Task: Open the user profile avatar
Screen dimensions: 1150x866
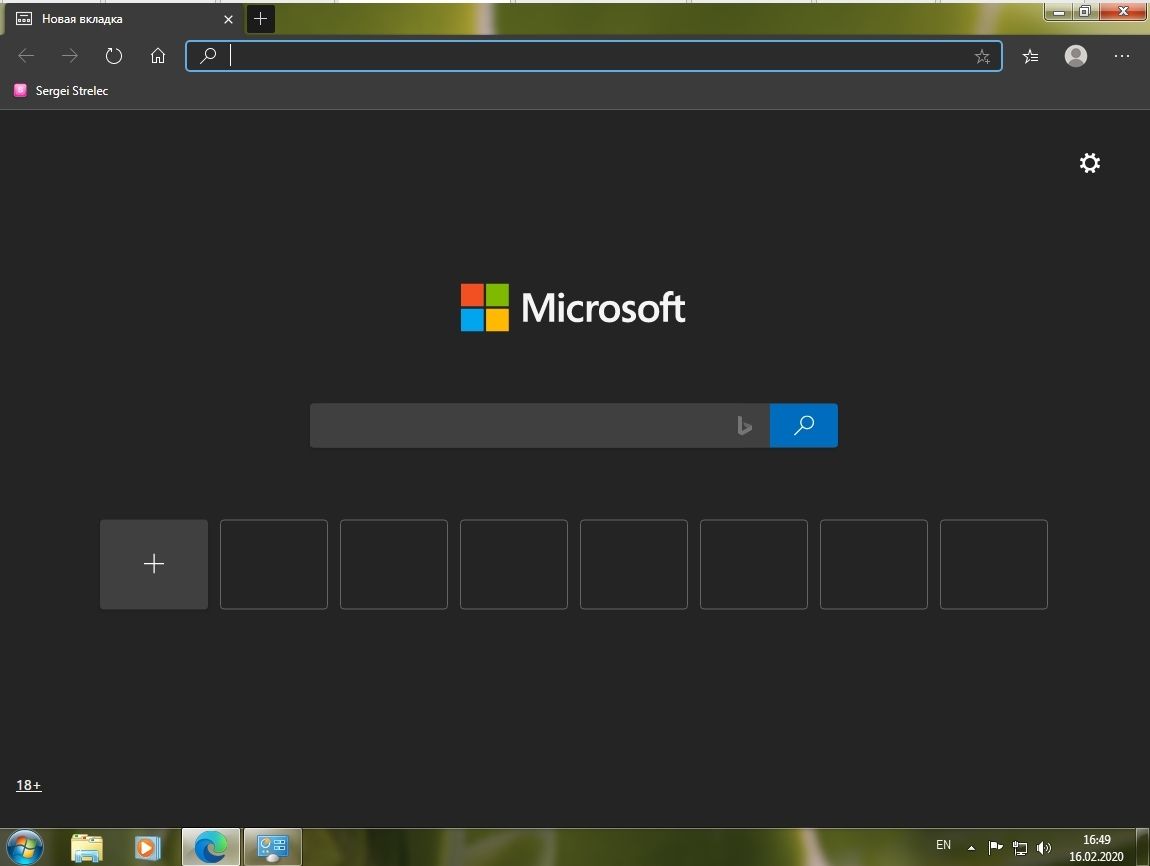Action: point(1076,56)
